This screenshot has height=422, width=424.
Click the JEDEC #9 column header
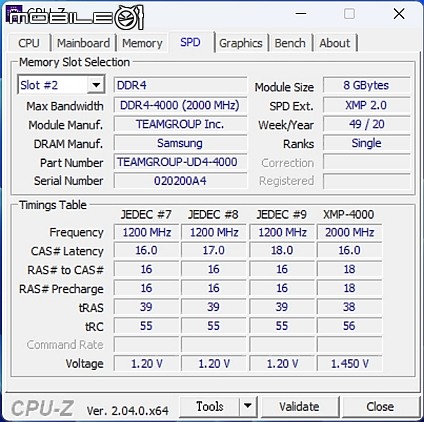pyautogui.click(x=282, y=214)
